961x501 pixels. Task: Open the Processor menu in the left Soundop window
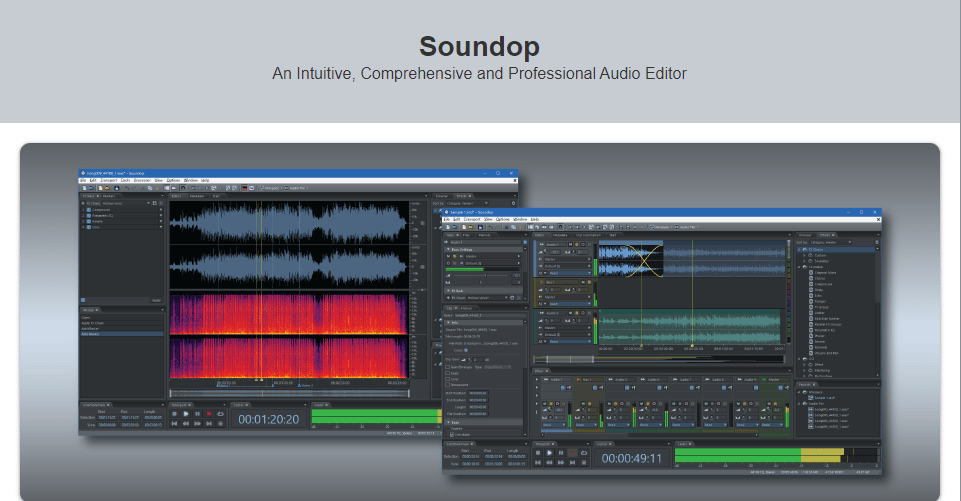point(142,180)
